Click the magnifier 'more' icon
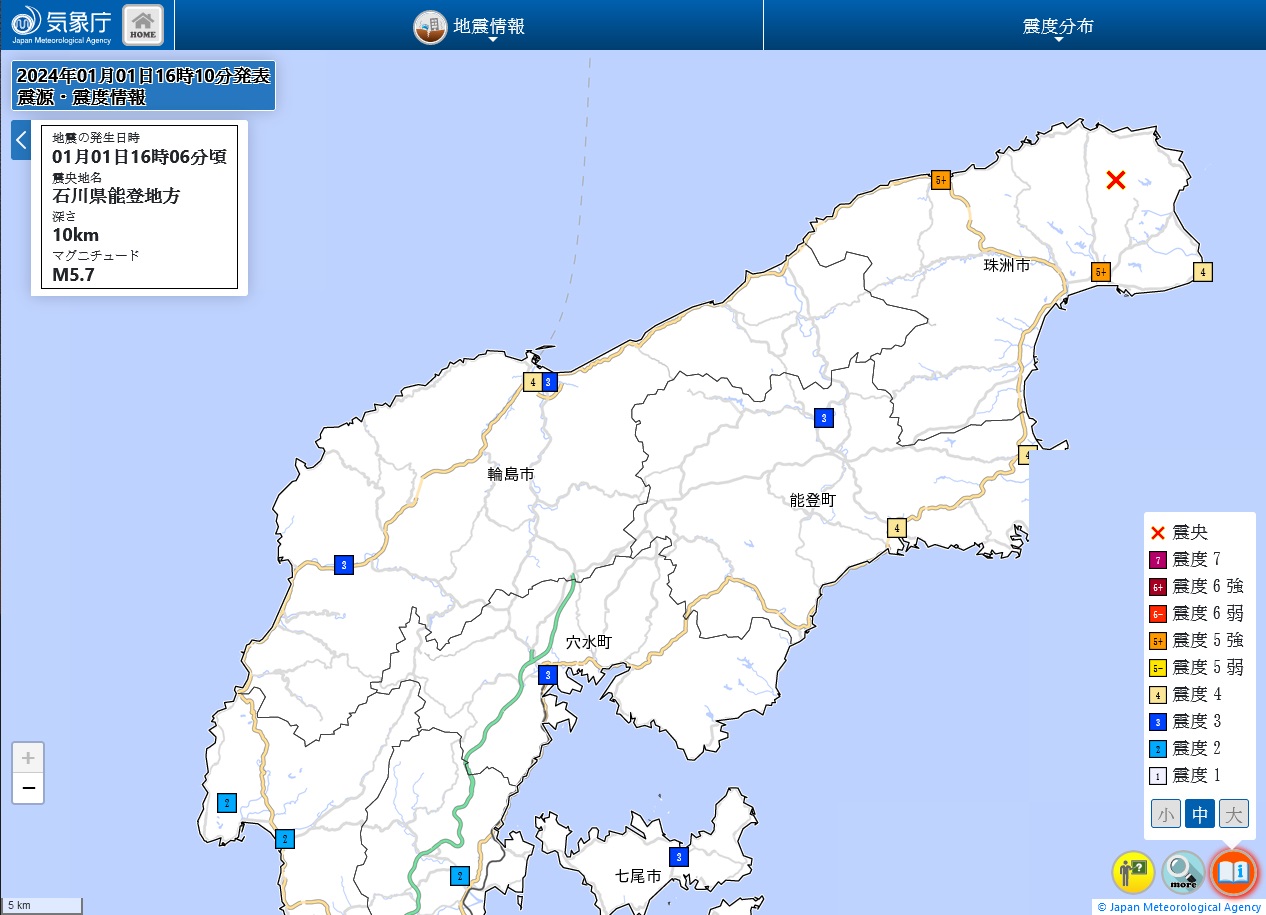This screenshot has height=915, width=1266. pos(1183,872)
